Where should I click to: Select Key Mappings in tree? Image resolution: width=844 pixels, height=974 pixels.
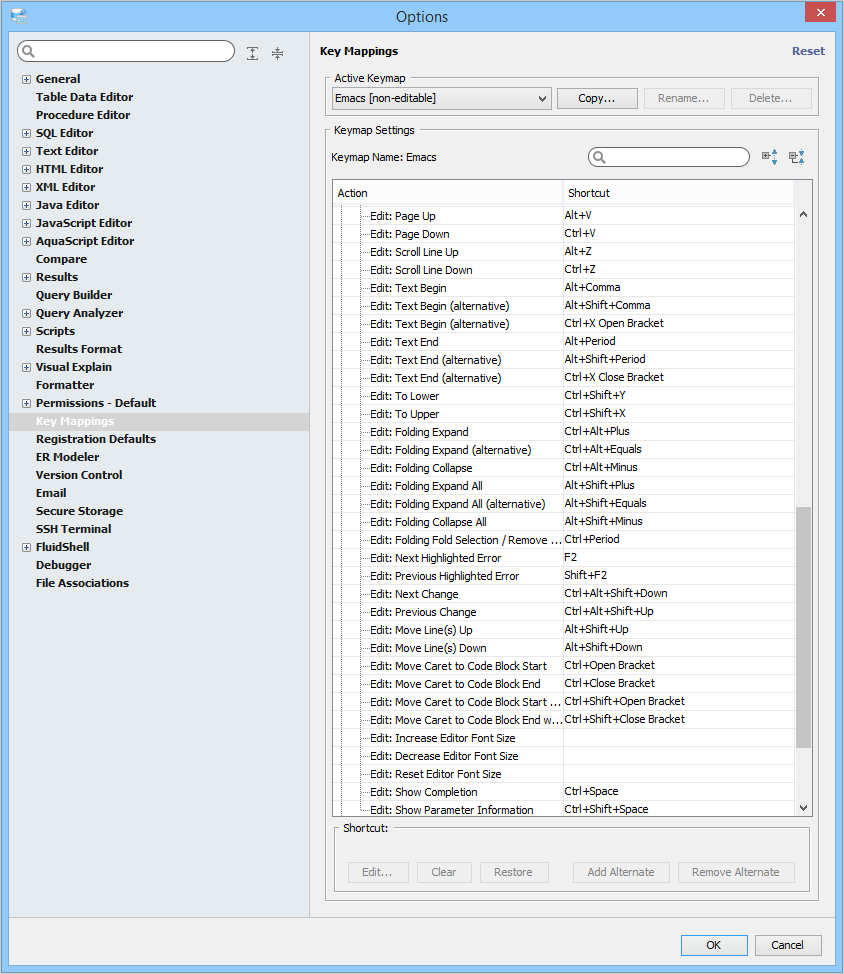click(75, 421)
